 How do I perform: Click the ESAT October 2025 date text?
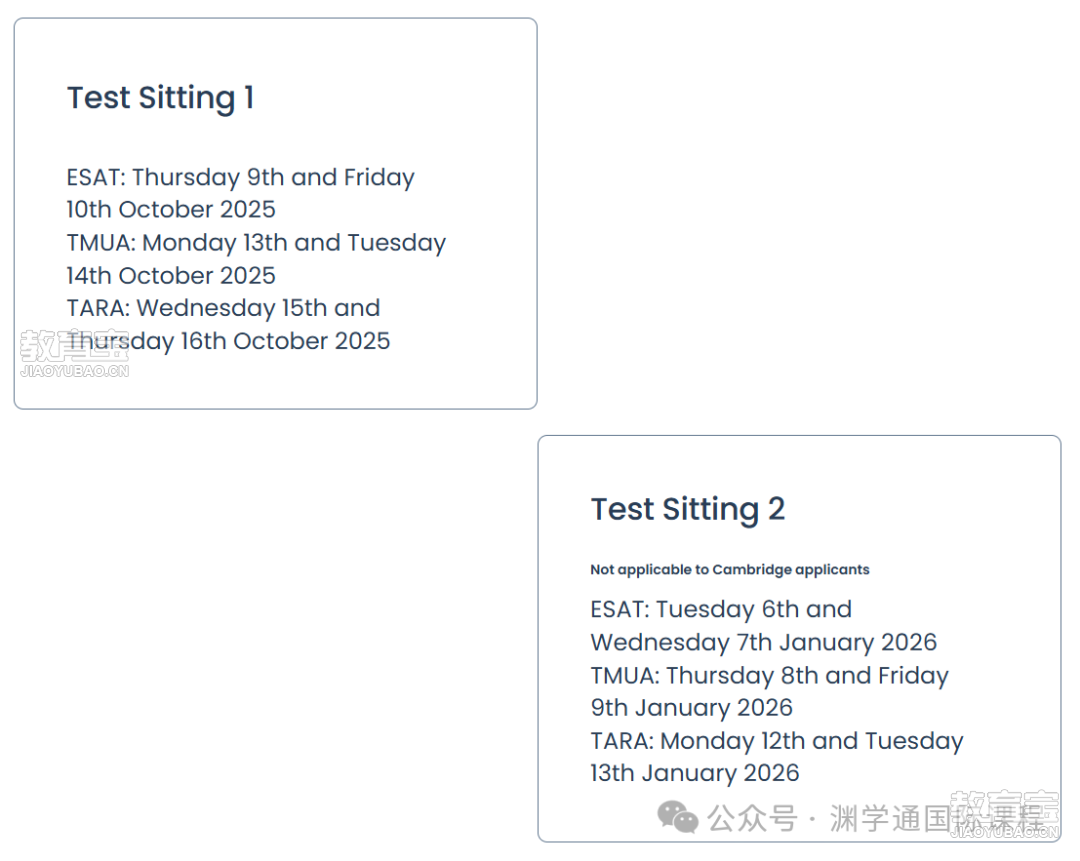pos(240,194)
